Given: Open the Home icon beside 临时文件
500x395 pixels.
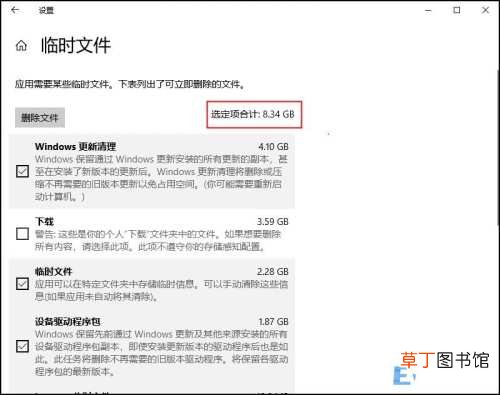Looking at the screenshot, I should 21,46.
